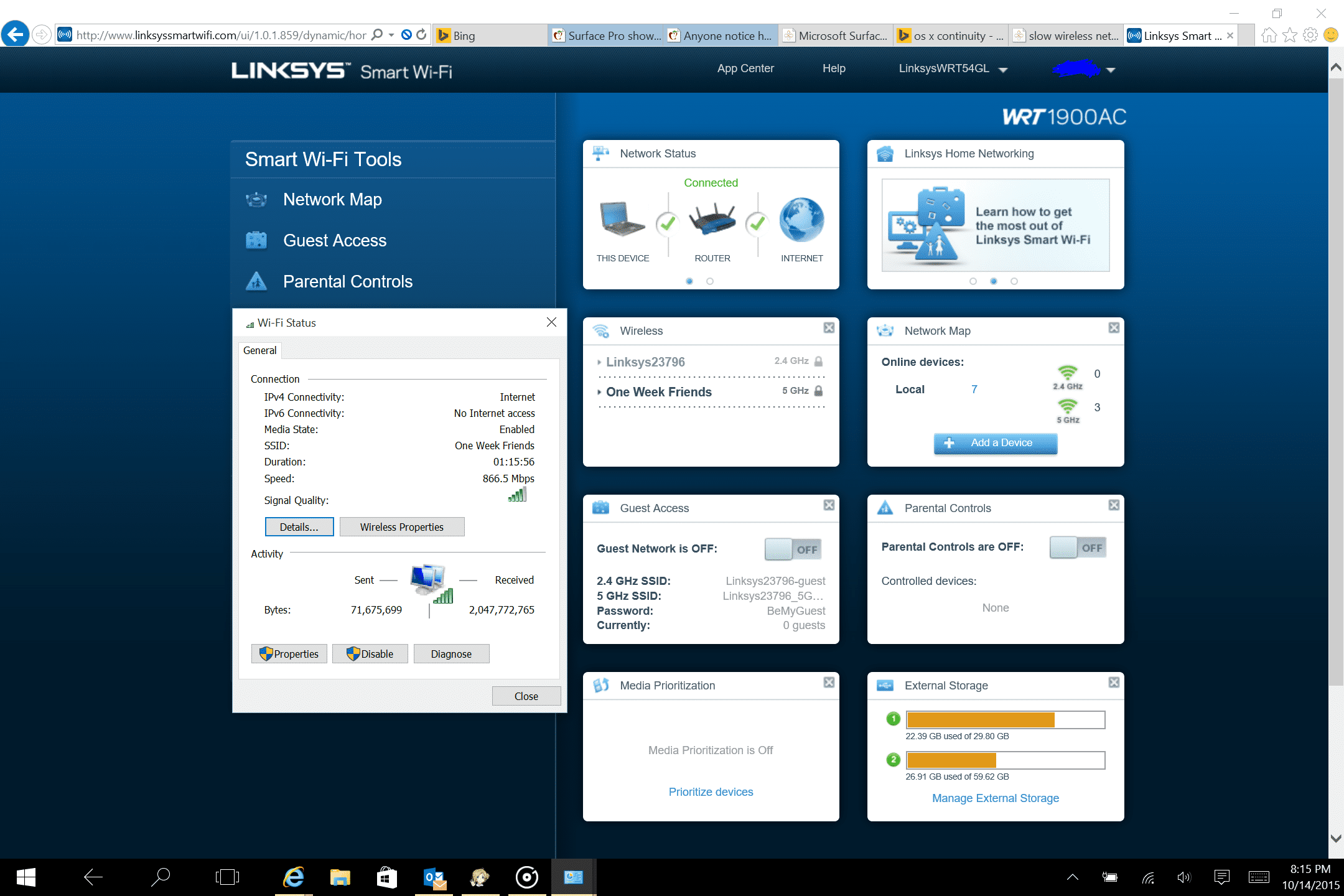Open Wireless Properties in Wi-Fi Status
This screenshot has width=1344, height=896.
tap(402, 527)
